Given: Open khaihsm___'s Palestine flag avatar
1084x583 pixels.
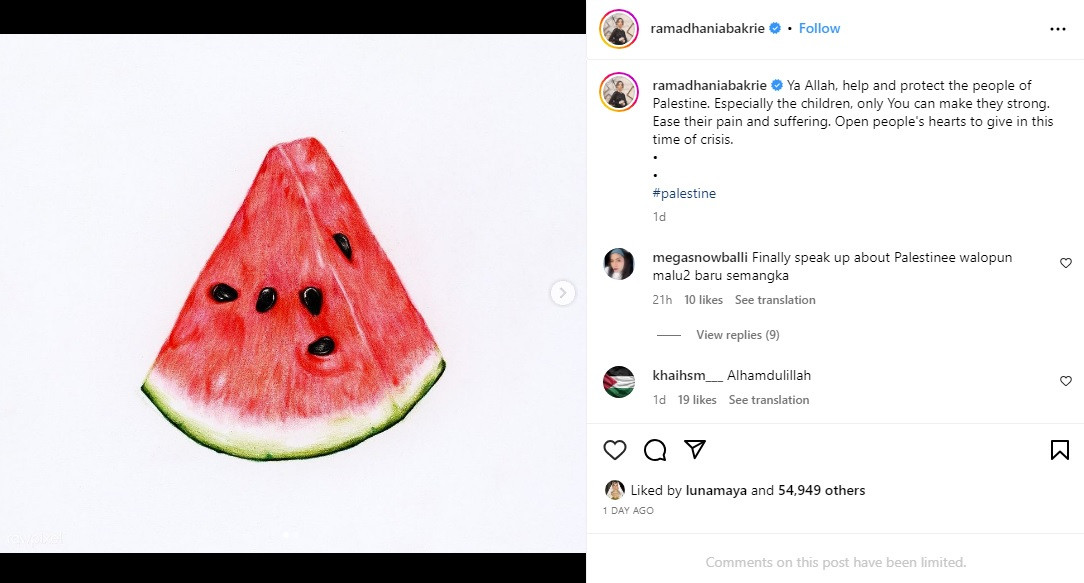Looking at the screenshot, I should 619,382.
